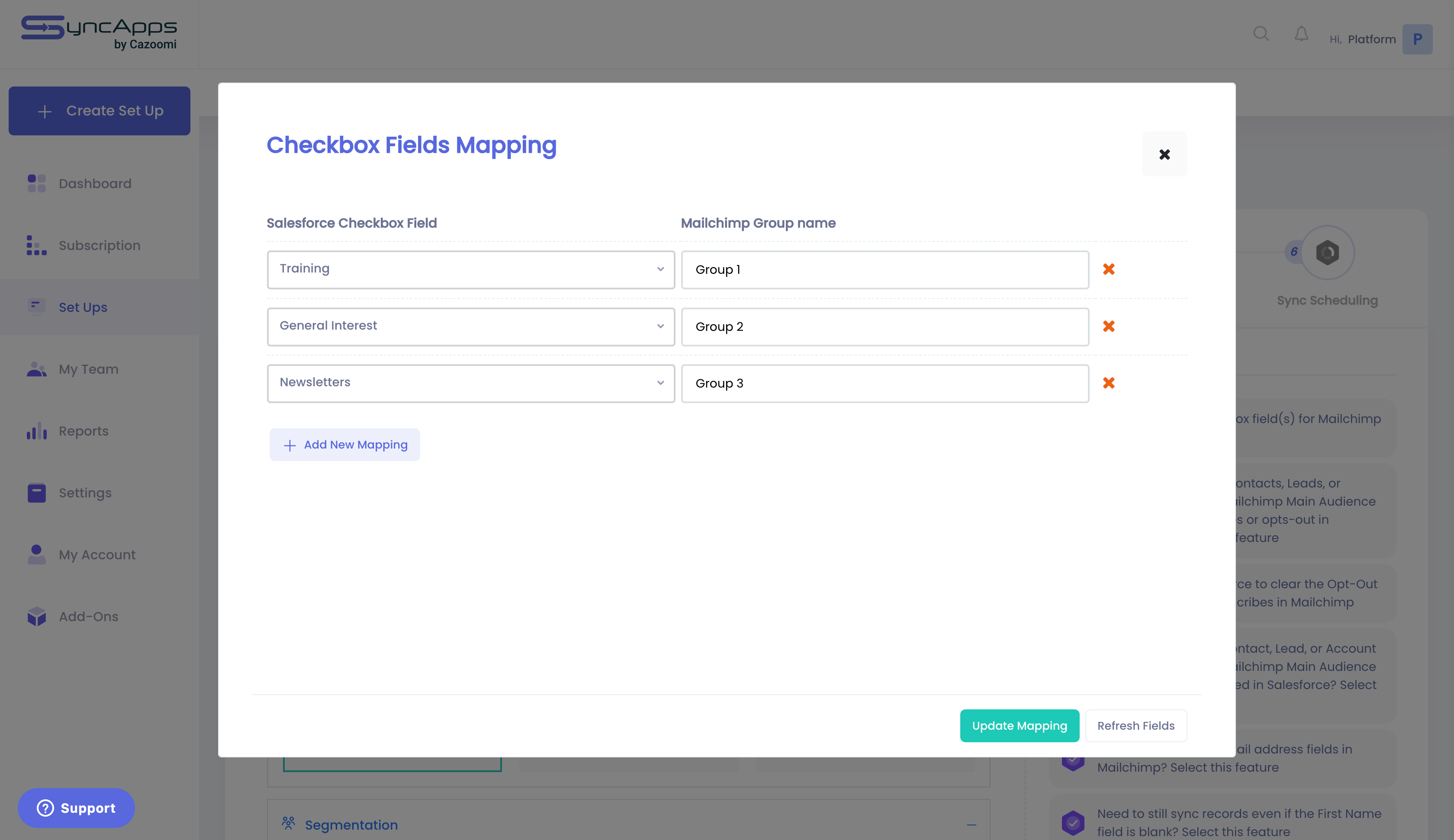Click Create Set Up button

(x=99, y=111)
